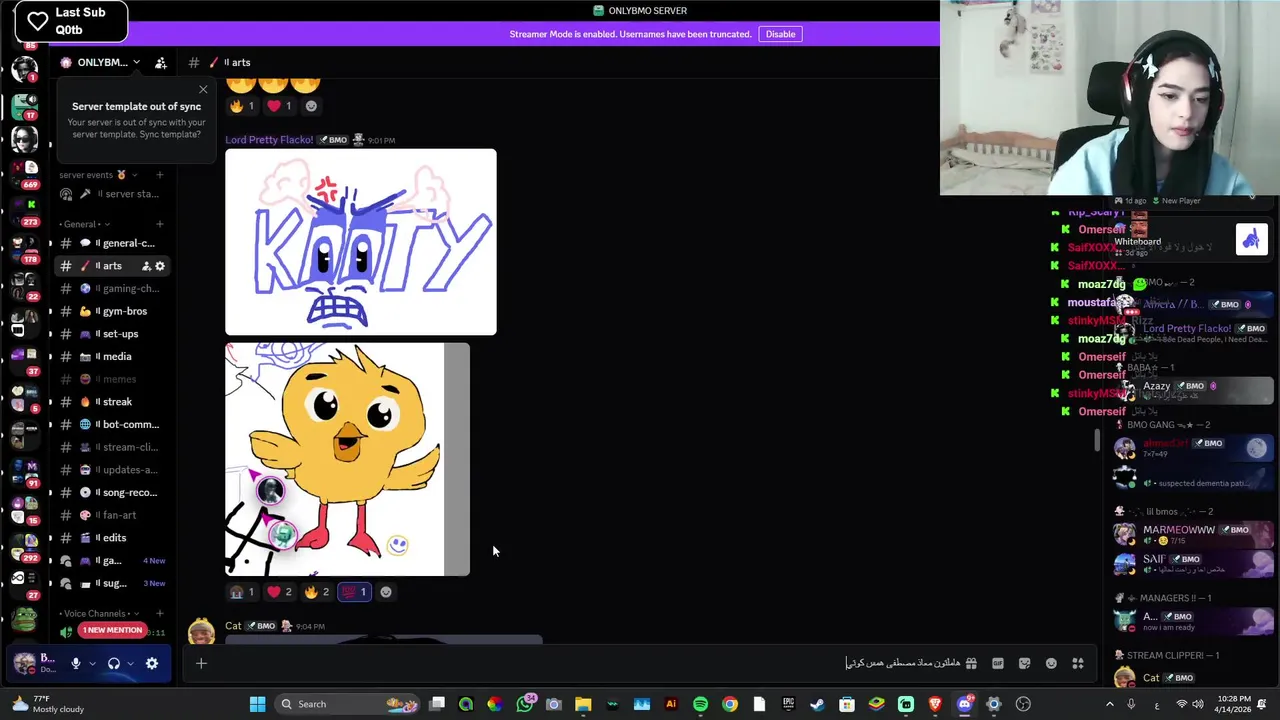
Task: Toggle the heart reaction with count 2
Action: [x=279, y=592]
